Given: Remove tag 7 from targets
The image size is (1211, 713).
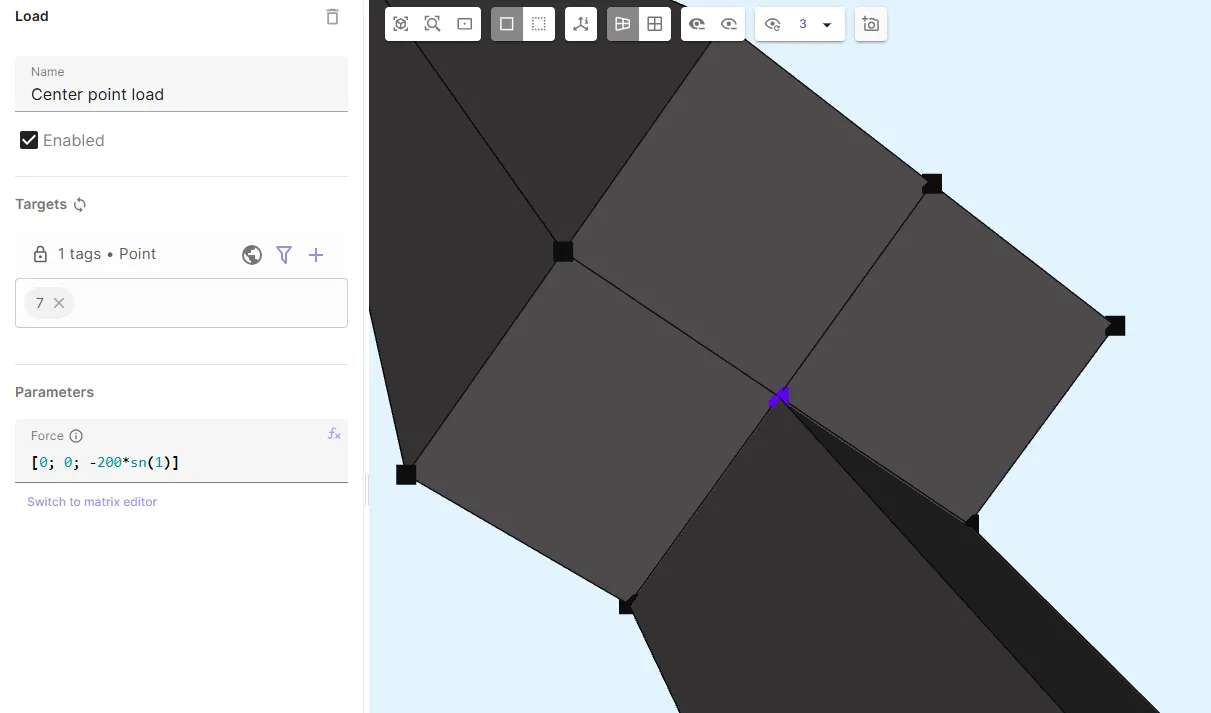Looking at the screenshot, I should click(x=59, y=303).
